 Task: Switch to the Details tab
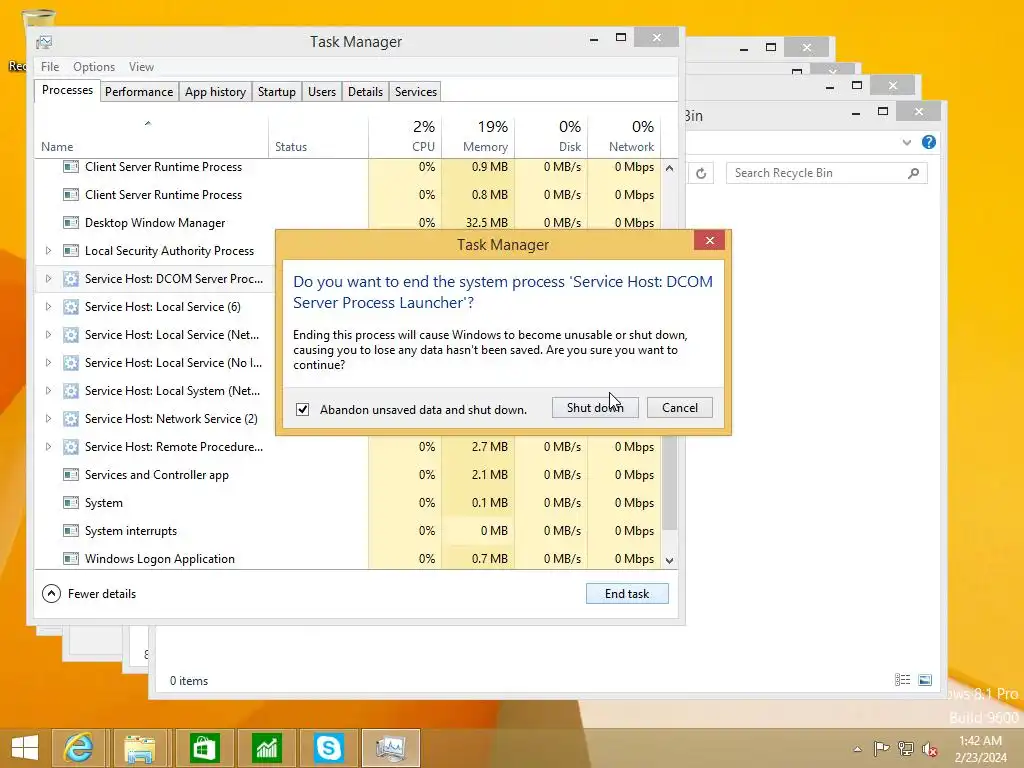[x=365, y=91]
